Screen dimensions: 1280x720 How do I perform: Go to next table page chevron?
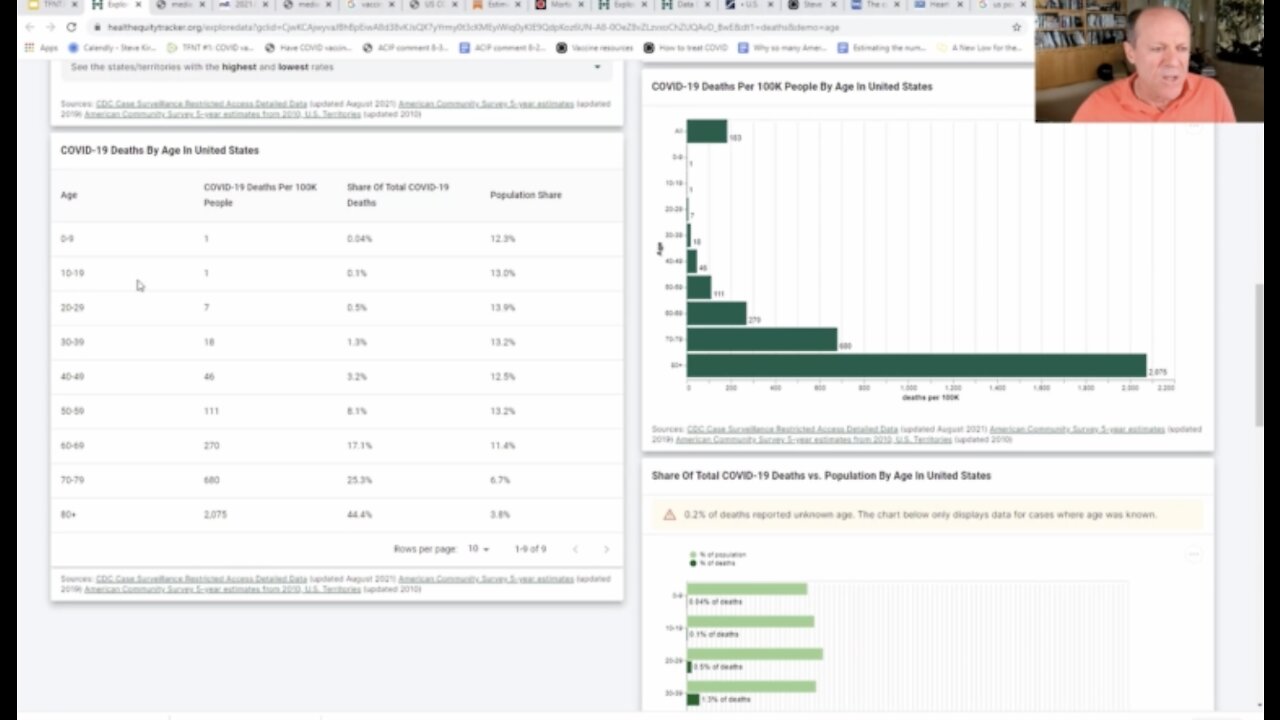606,549
